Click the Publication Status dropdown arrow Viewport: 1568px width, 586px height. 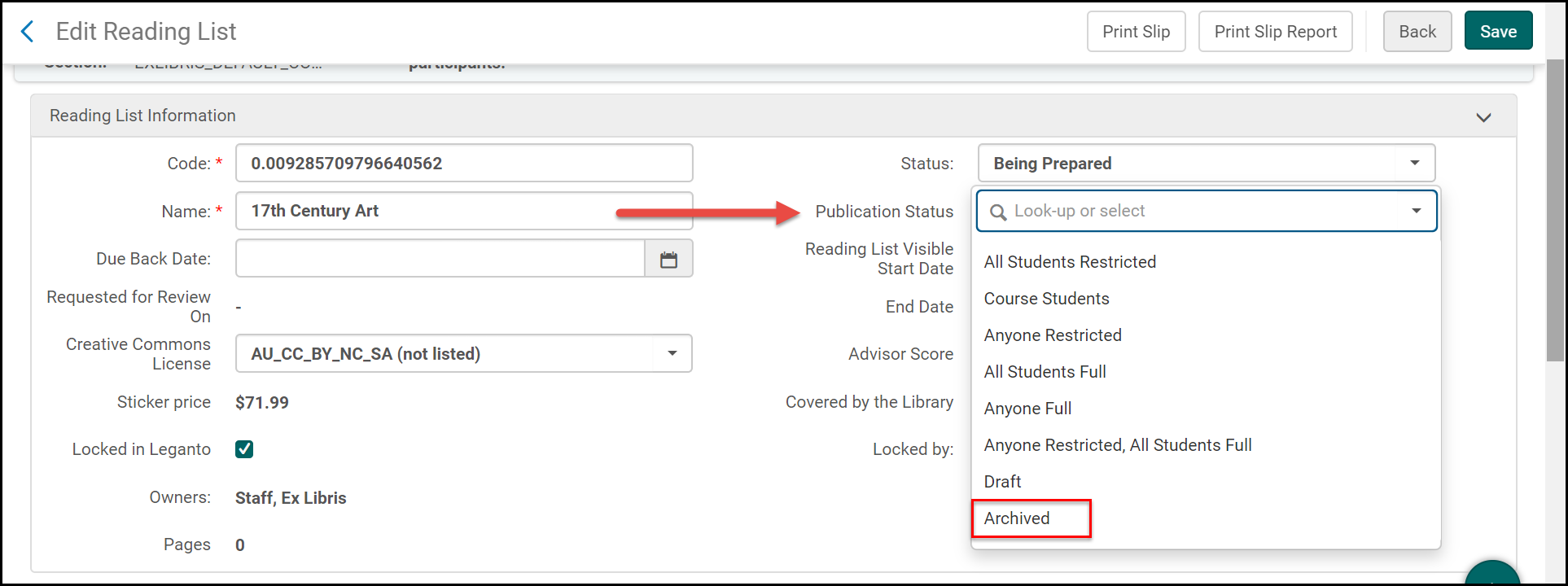[1417, 211]
